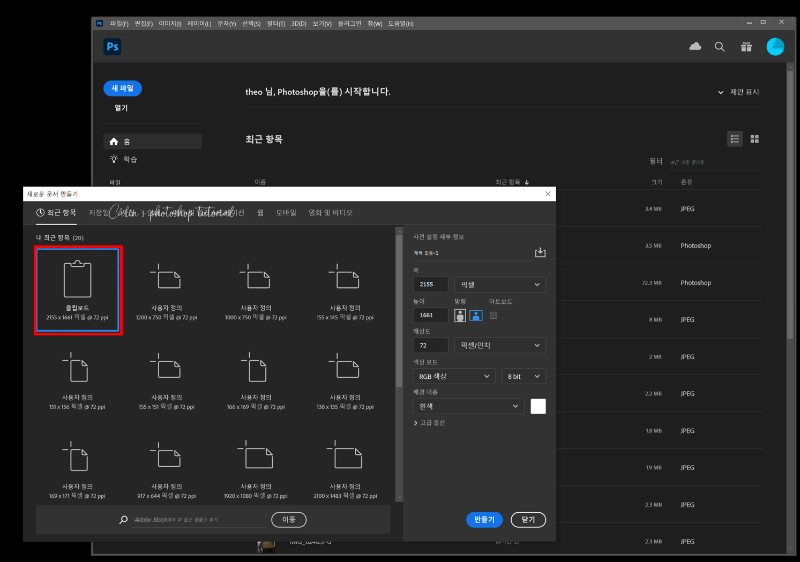Open the RGB 색상 color mode dropdown
Viewport: 800px width, 562px height.
click(x=454, y=376)
